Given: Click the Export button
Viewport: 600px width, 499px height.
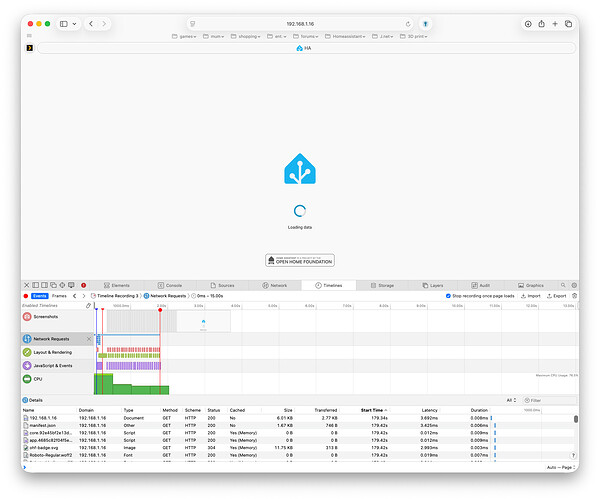Looking at the screenshot, I should pyautogui.click(x=556, y=296).
